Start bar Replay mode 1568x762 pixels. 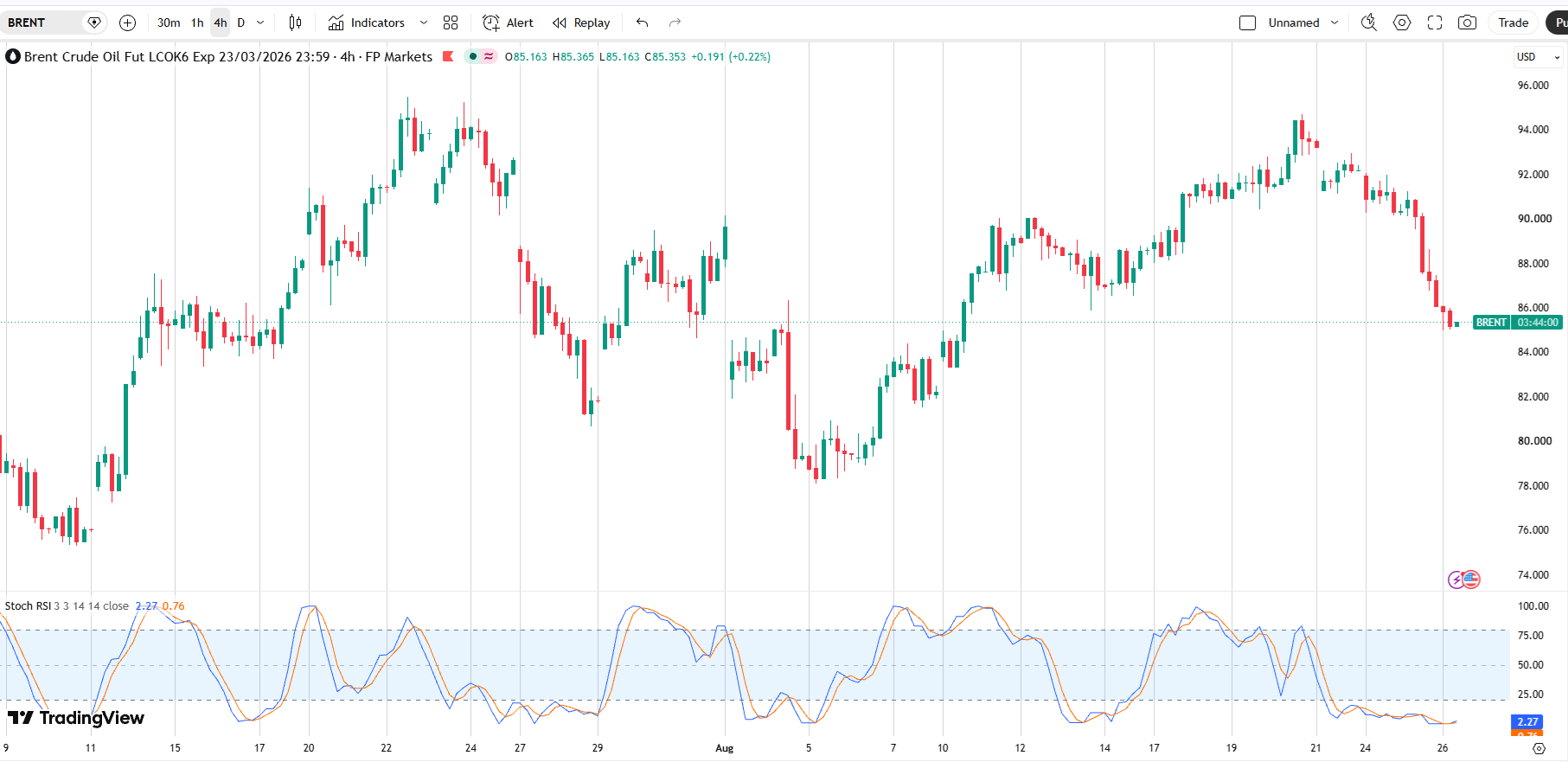click(581, 22)
